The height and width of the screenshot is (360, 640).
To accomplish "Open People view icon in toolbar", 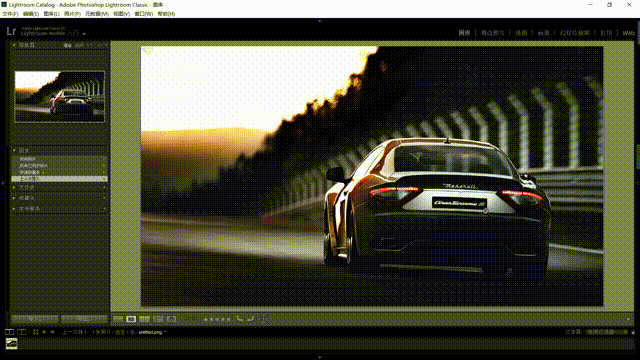I will [x=171, y=319].
